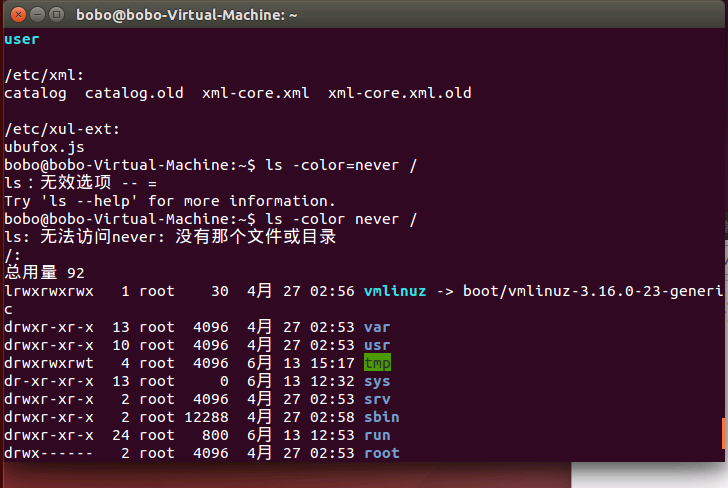Minimize the terminal window
The width and height of the screenshot is (728, 488).
tap(38, 15)
